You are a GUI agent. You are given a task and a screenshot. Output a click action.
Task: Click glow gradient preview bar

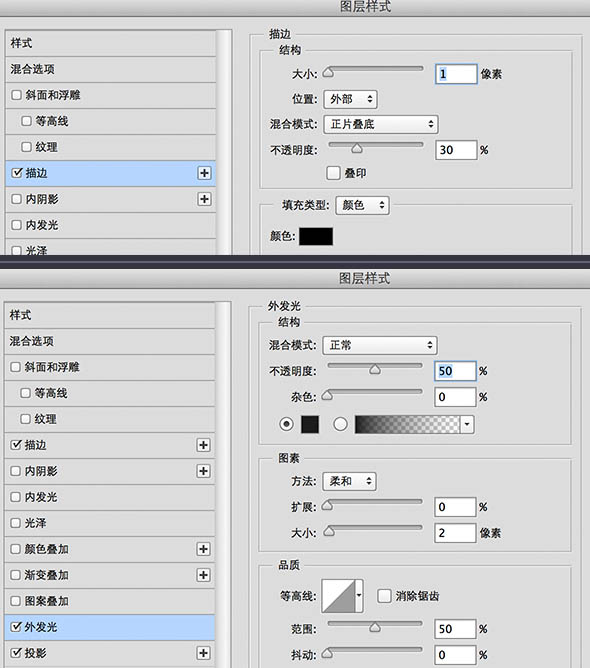pos(407,424)
